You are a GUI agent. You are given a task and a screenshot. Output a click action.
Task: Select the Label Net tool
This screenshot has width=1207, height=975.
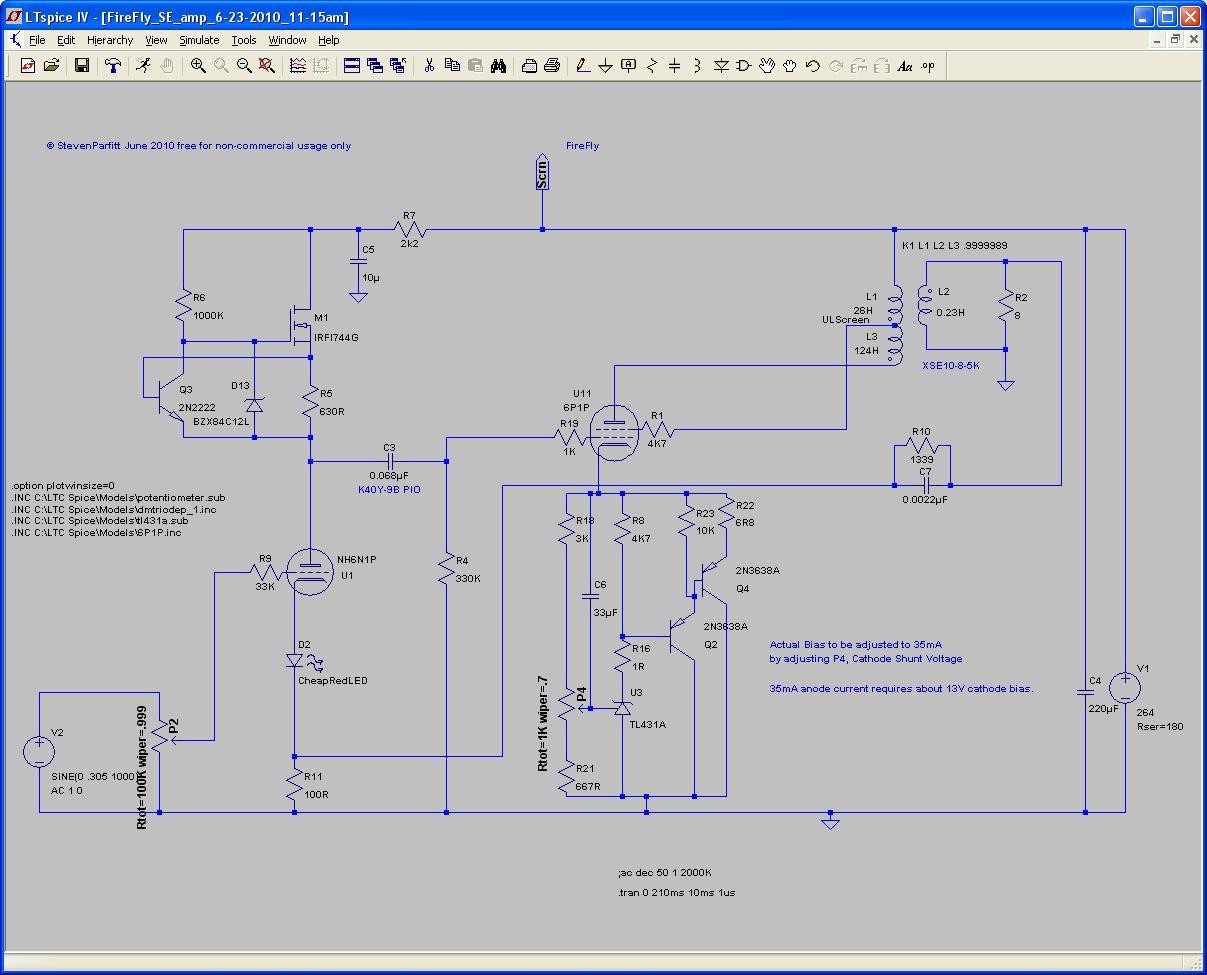click(x=629, y=66)
